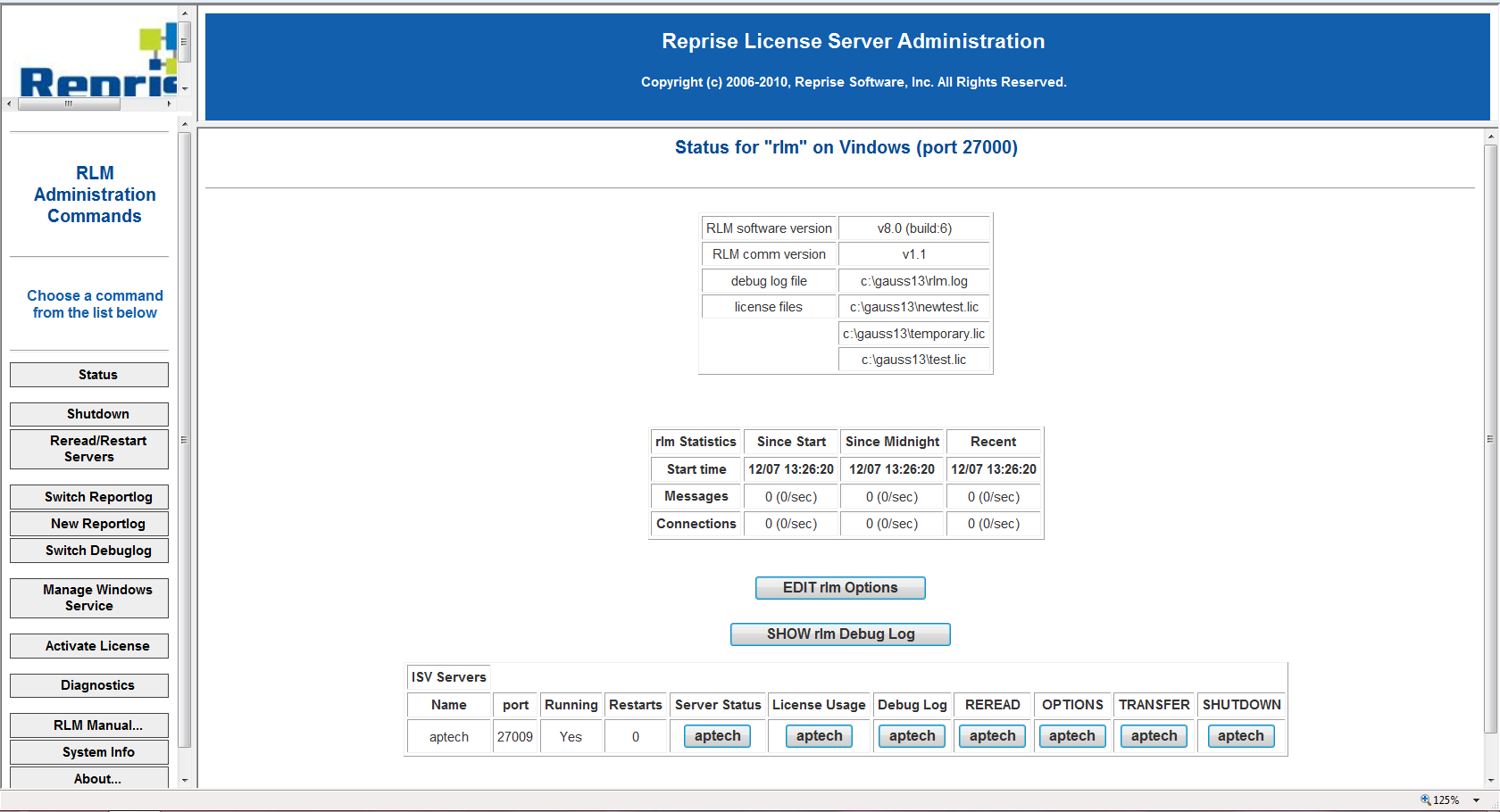Click SHUTDOWN for the aptech ISV server
This screenshot has height=812, width=1500.
coord(1240,735)
